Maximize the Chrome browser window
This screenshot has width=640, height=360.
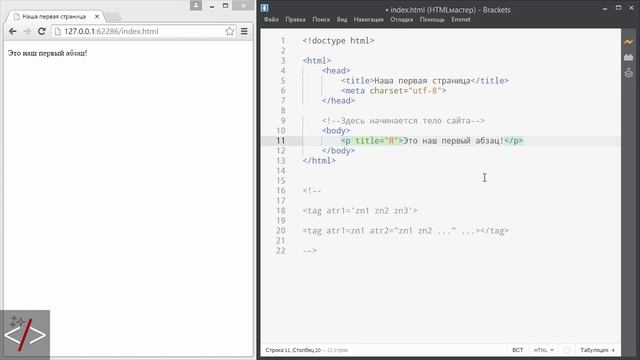tap(225, 5)
